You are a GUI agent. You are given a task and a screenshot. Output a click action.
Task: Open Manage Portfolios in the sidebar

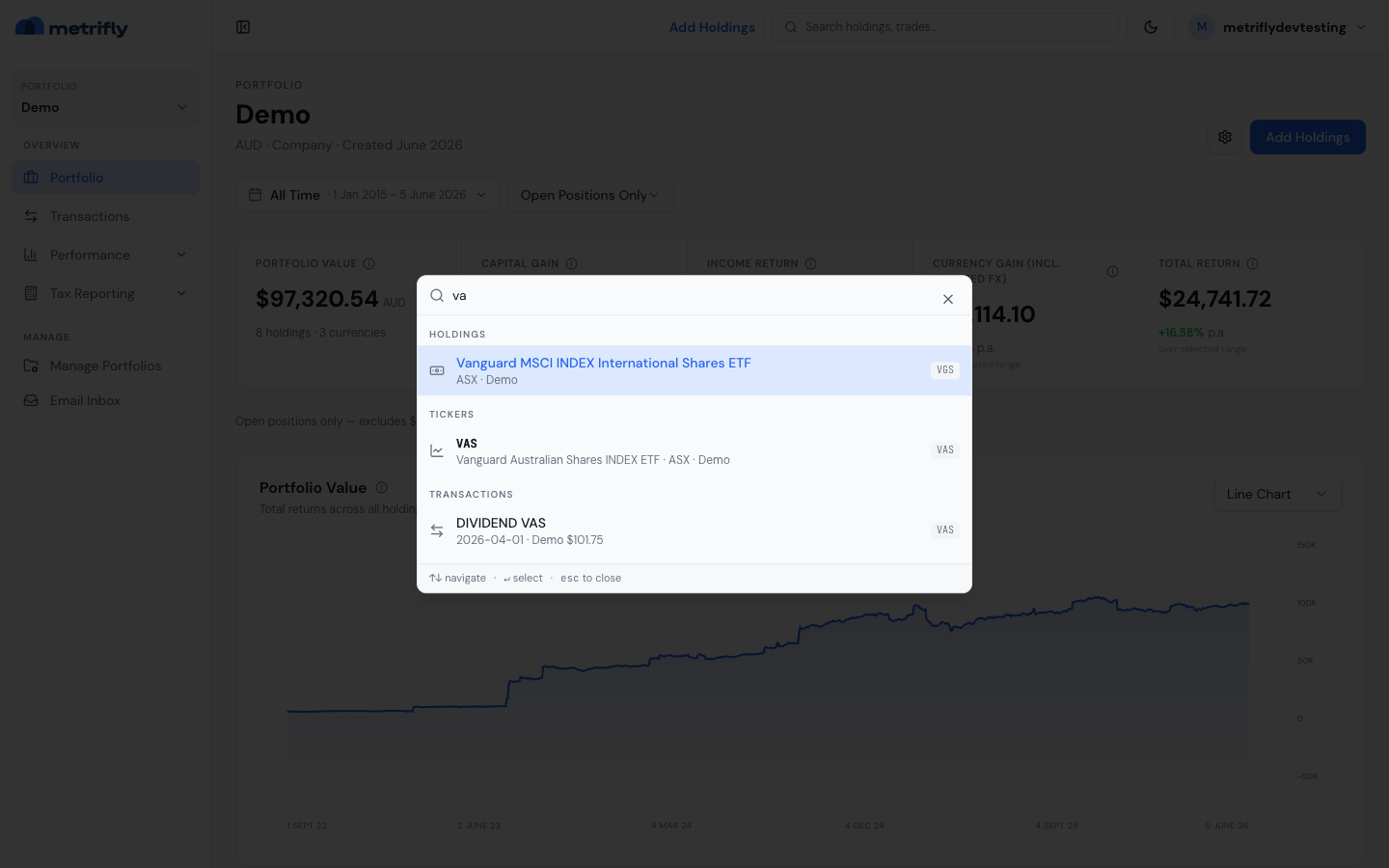[x=105, y=366]
